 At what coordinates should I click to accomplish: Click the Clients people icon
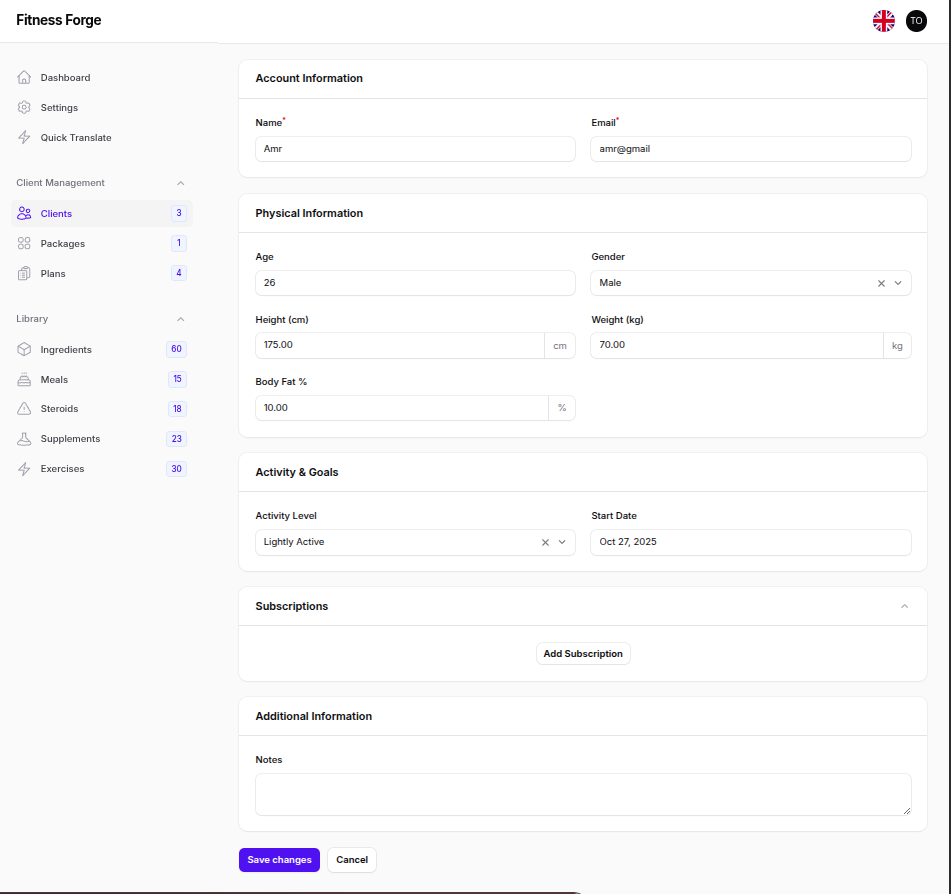click(x=23, y=213)
